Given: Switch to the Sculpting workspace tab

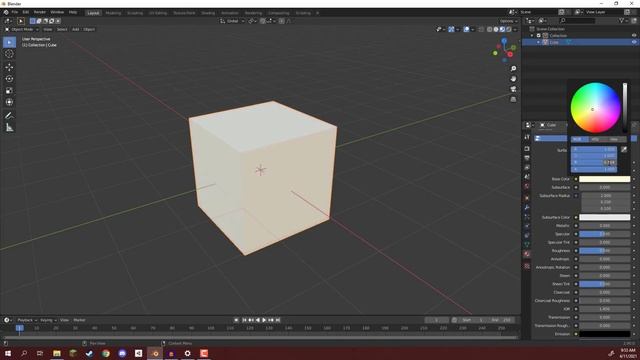Looking at the screenshot, I should pyautogui.click(x=135, y=13).
